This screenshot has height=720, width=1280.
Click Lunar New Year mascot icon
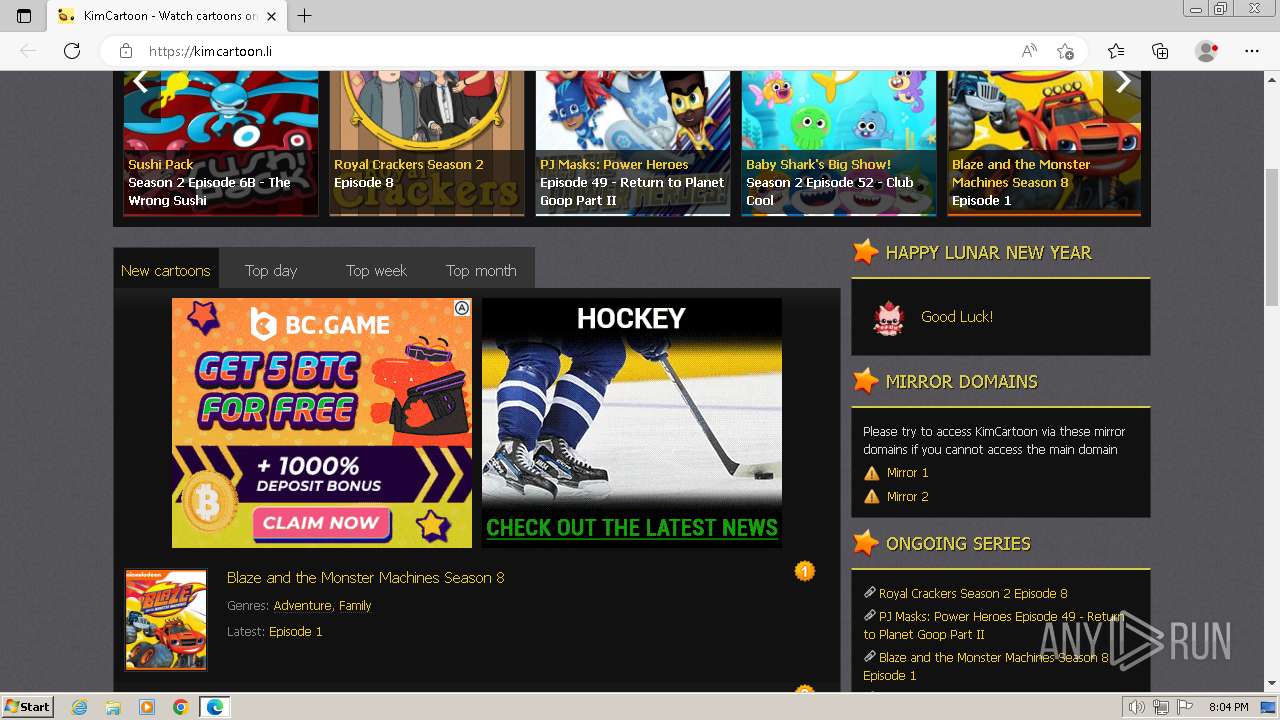[888, 317]
